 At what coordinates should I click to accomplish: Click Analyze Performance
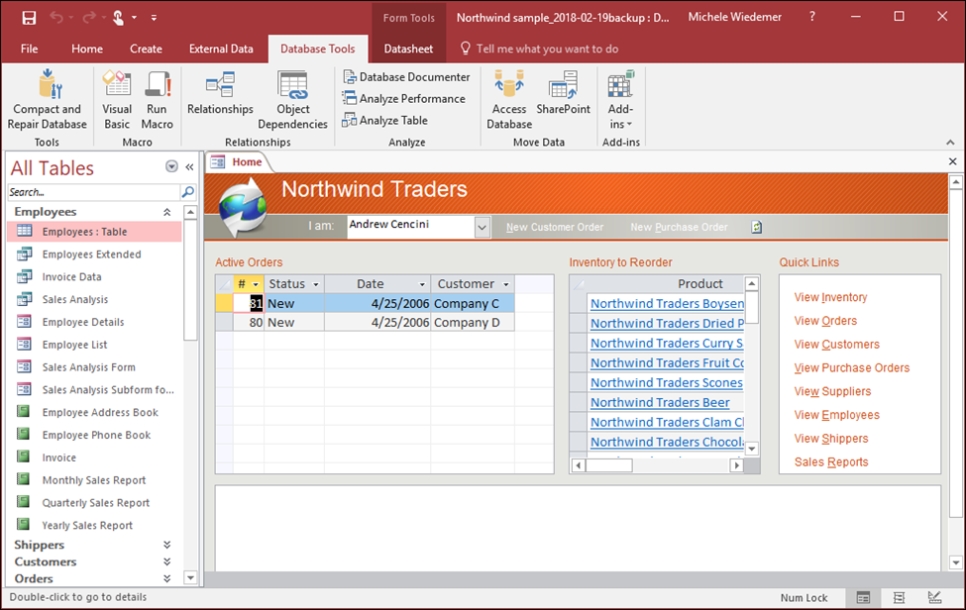click(x=404, y=99)
